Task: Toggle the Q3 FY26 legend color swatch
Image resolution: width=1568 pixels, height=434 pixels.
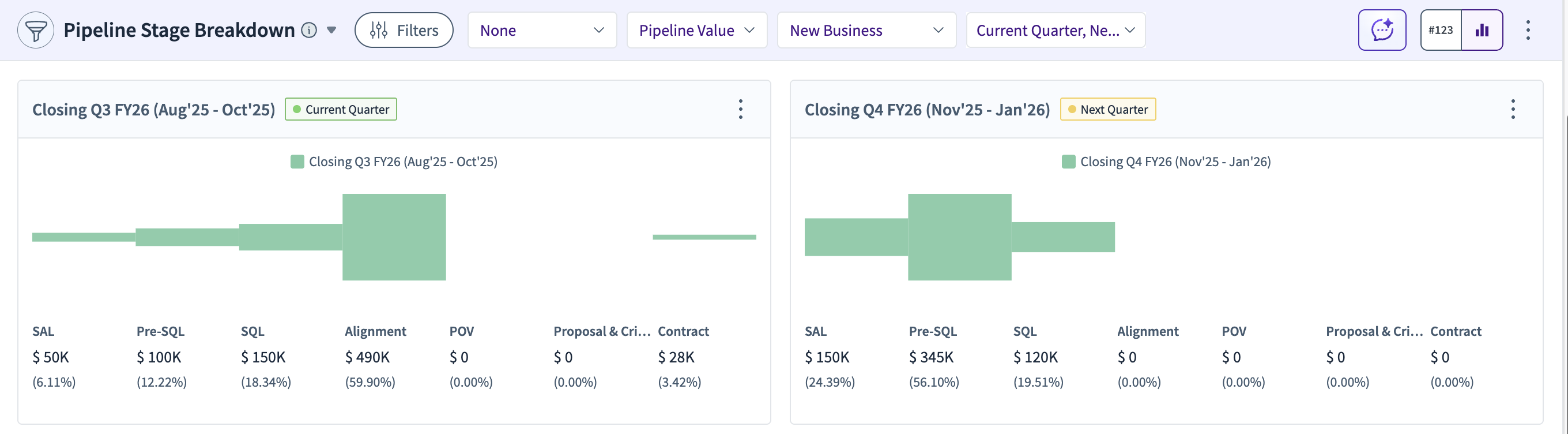Action: point(297,162)
